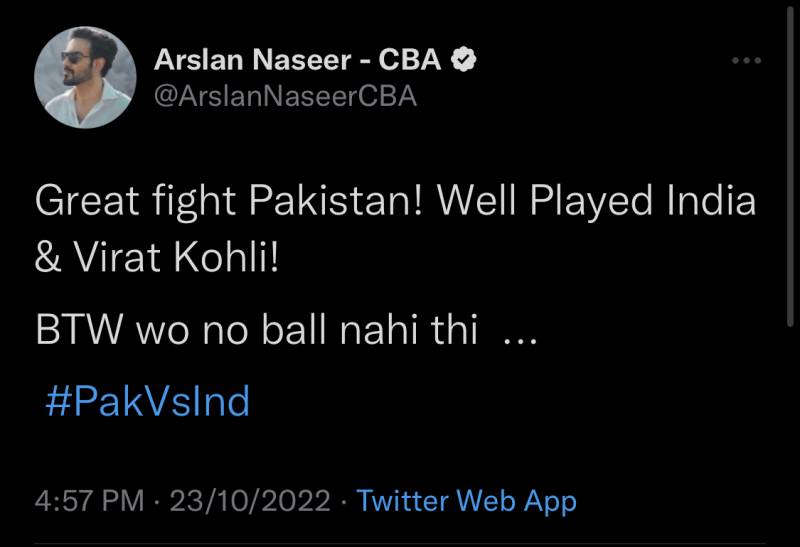This screenshot has height=547, width=800.
Task: Open the Twitter Web App source link
Action: (x=467, y=500)
